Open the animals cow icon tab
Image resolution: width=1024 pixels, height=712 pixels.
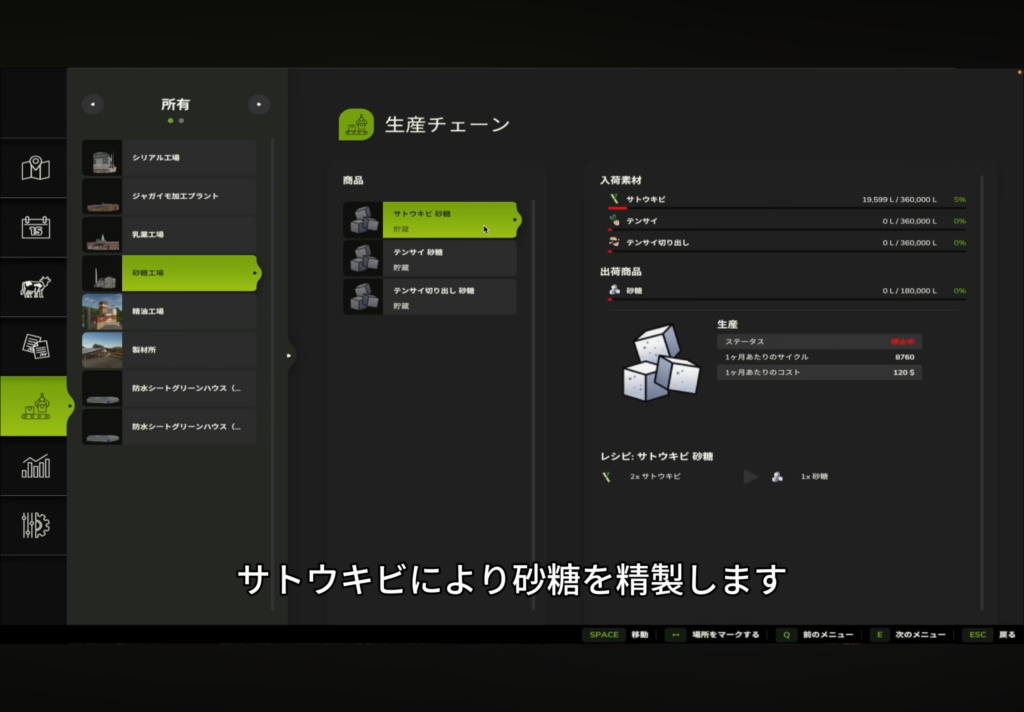[35, 288]
